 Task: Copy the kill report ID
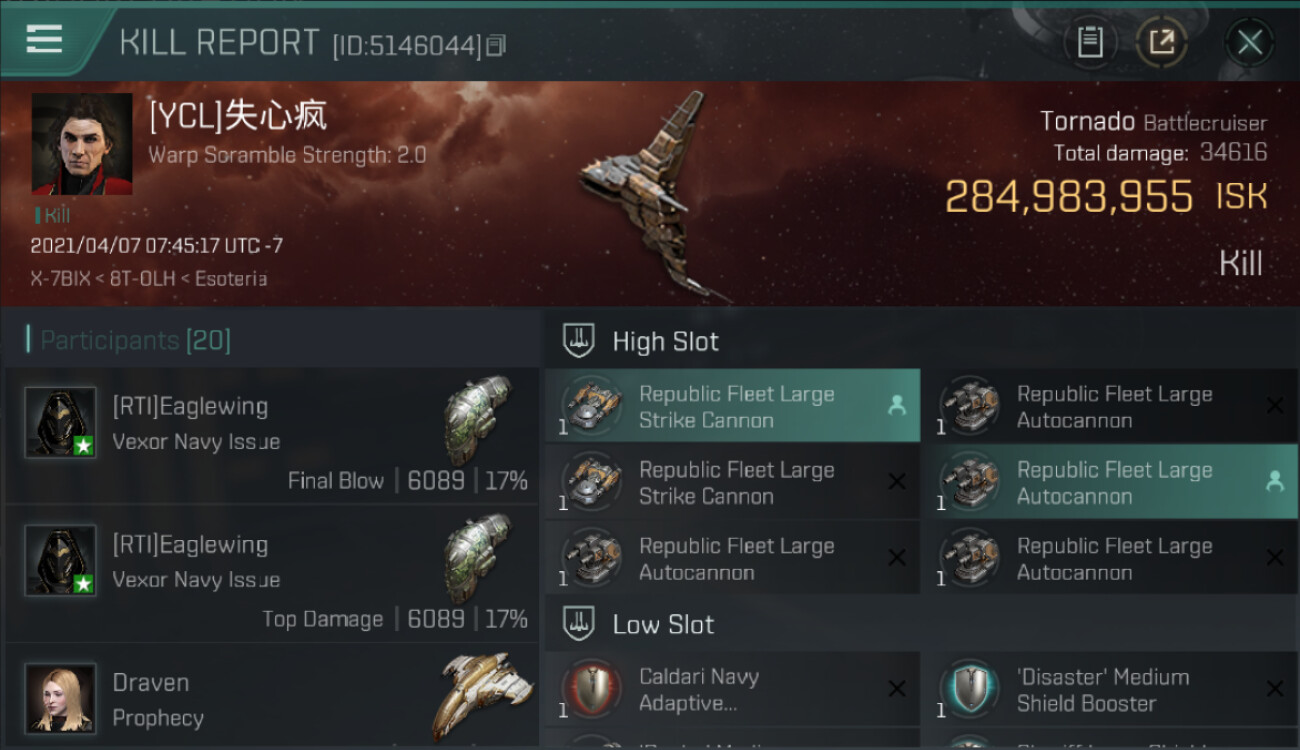[497, 45]
